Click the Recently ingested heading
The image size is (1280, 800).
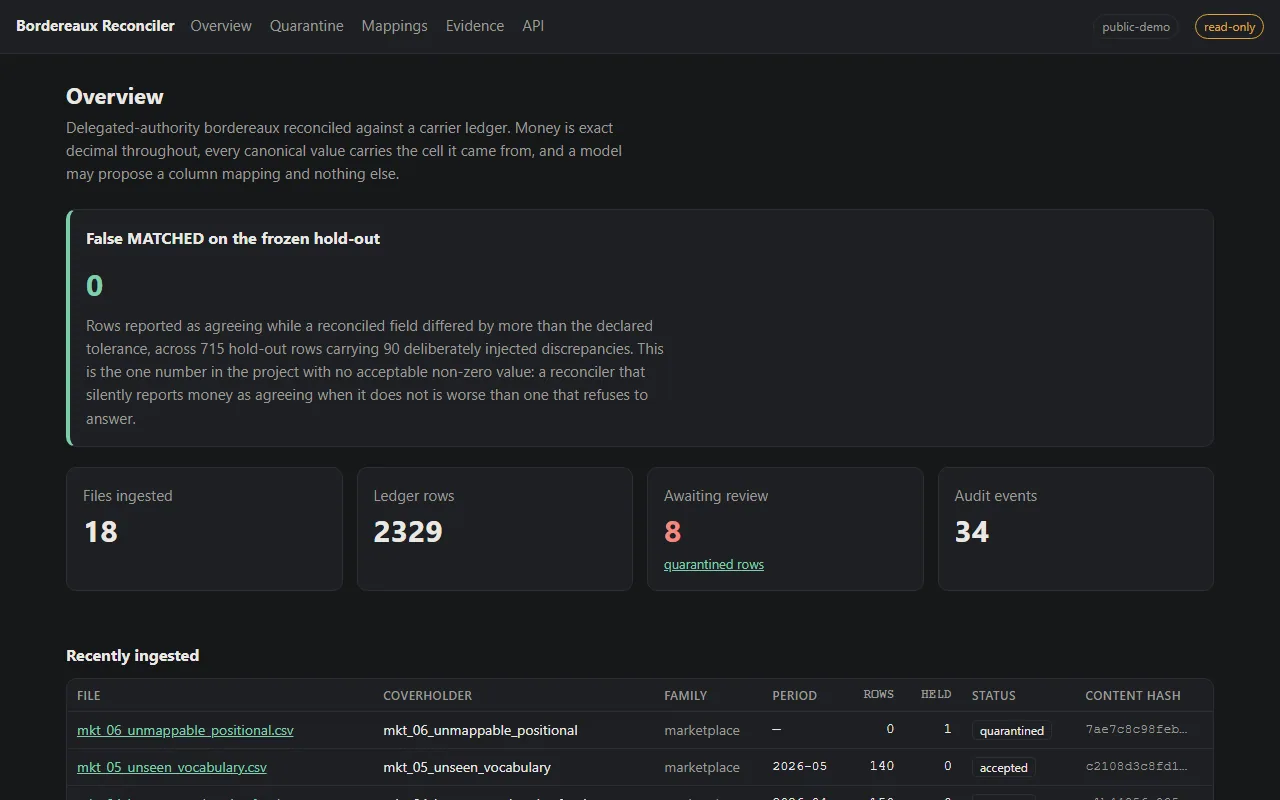point(133,655)
